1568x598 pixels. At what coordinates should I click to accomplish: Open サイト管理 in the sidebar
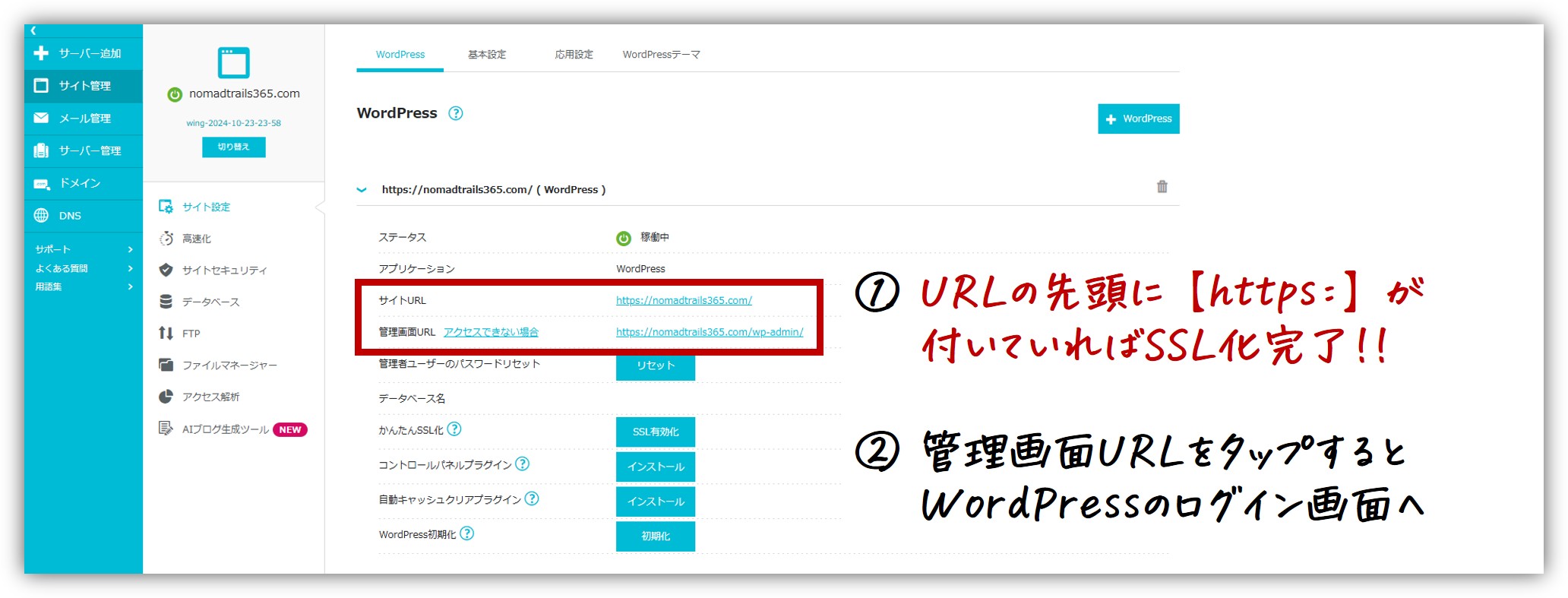pyautogui.click(x=84, y=86)
